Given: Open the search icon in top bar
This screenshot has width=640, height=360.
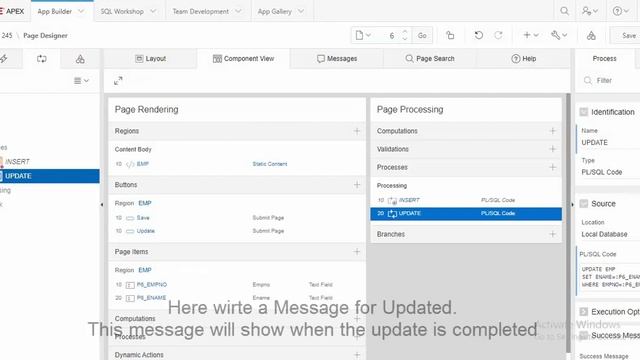Looking at the screenshot, I should pyautogui.click(x=564, y=11).
